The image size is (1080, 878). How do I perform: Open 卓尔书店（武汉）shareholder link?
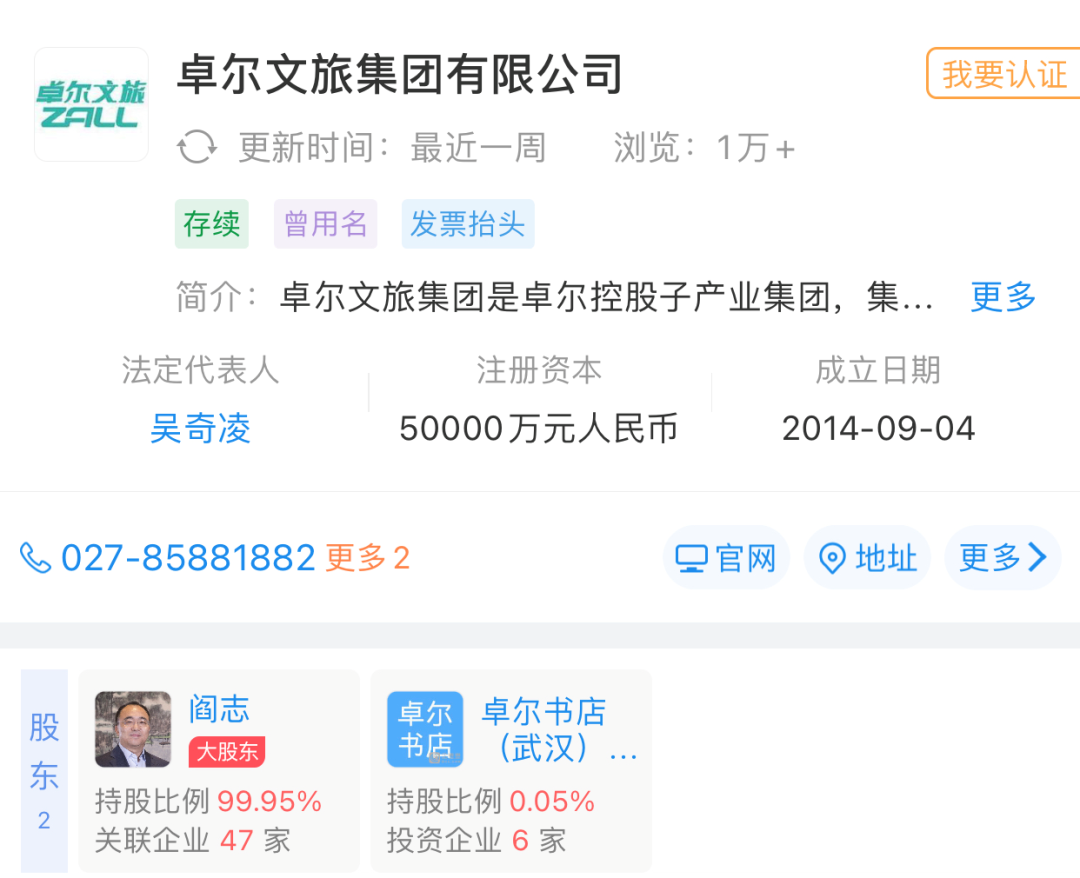(x=560, y=730)
